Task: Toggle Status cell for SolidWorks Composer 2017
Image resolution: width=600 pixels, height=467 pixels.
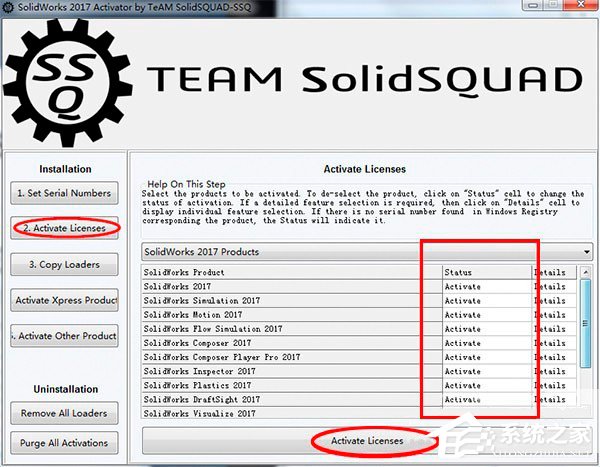Action: (x=487, y=343)
